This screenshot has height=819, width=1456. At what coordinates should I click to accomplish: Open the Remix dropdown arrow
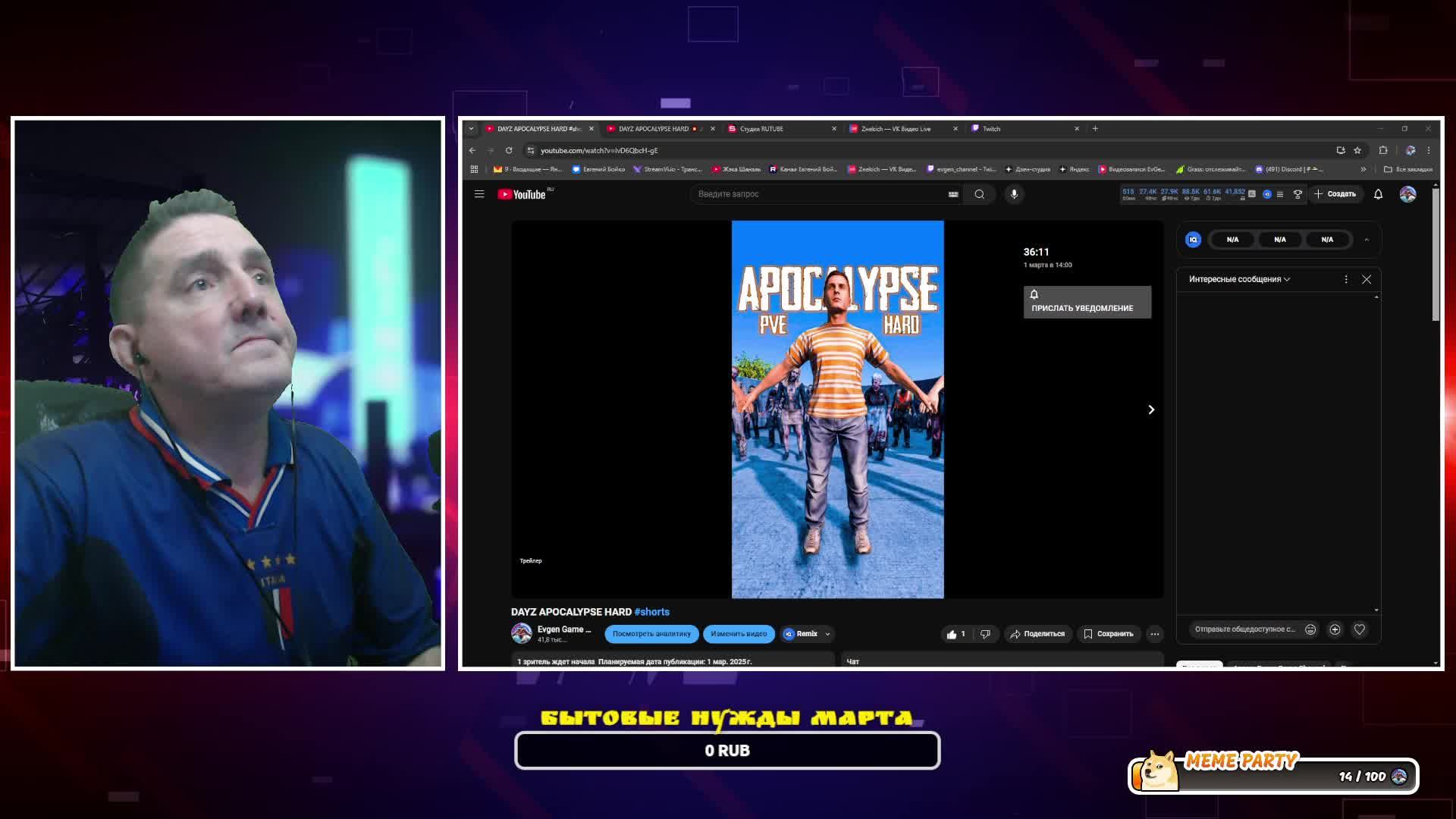[827, 634]
